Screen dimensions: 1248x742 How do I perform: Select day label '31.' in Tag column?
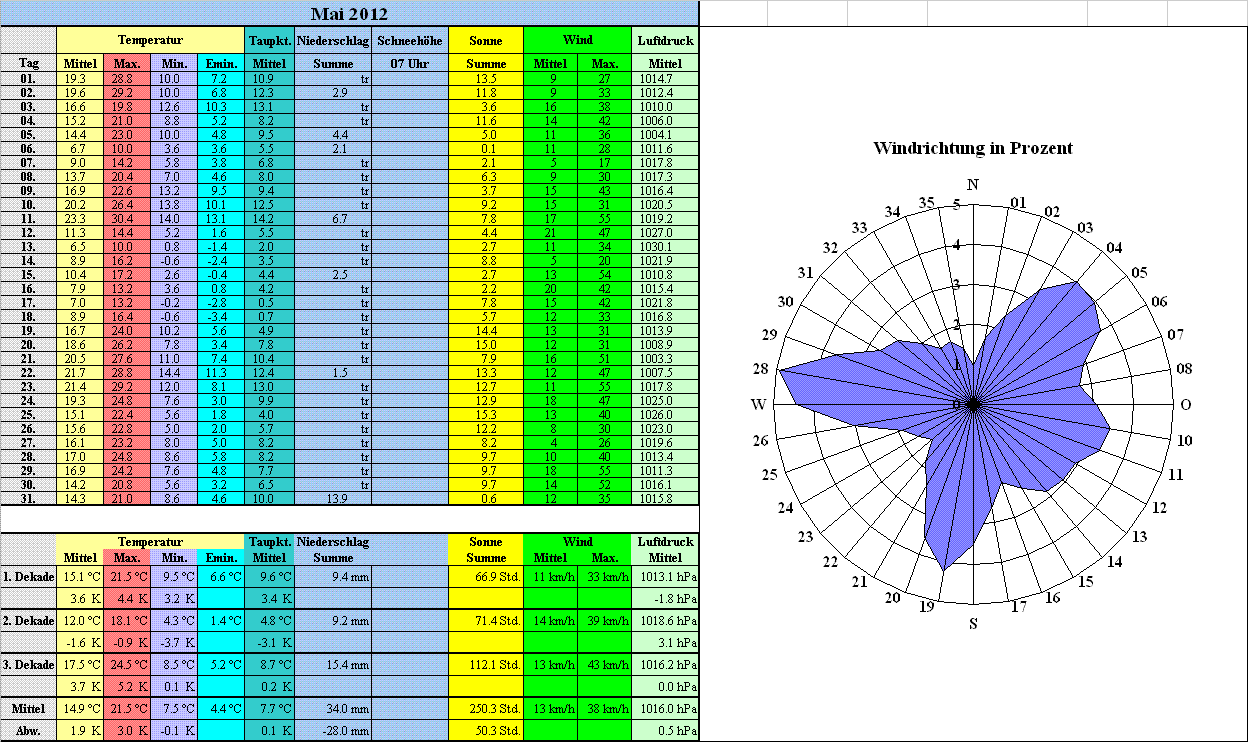point(29,498)
